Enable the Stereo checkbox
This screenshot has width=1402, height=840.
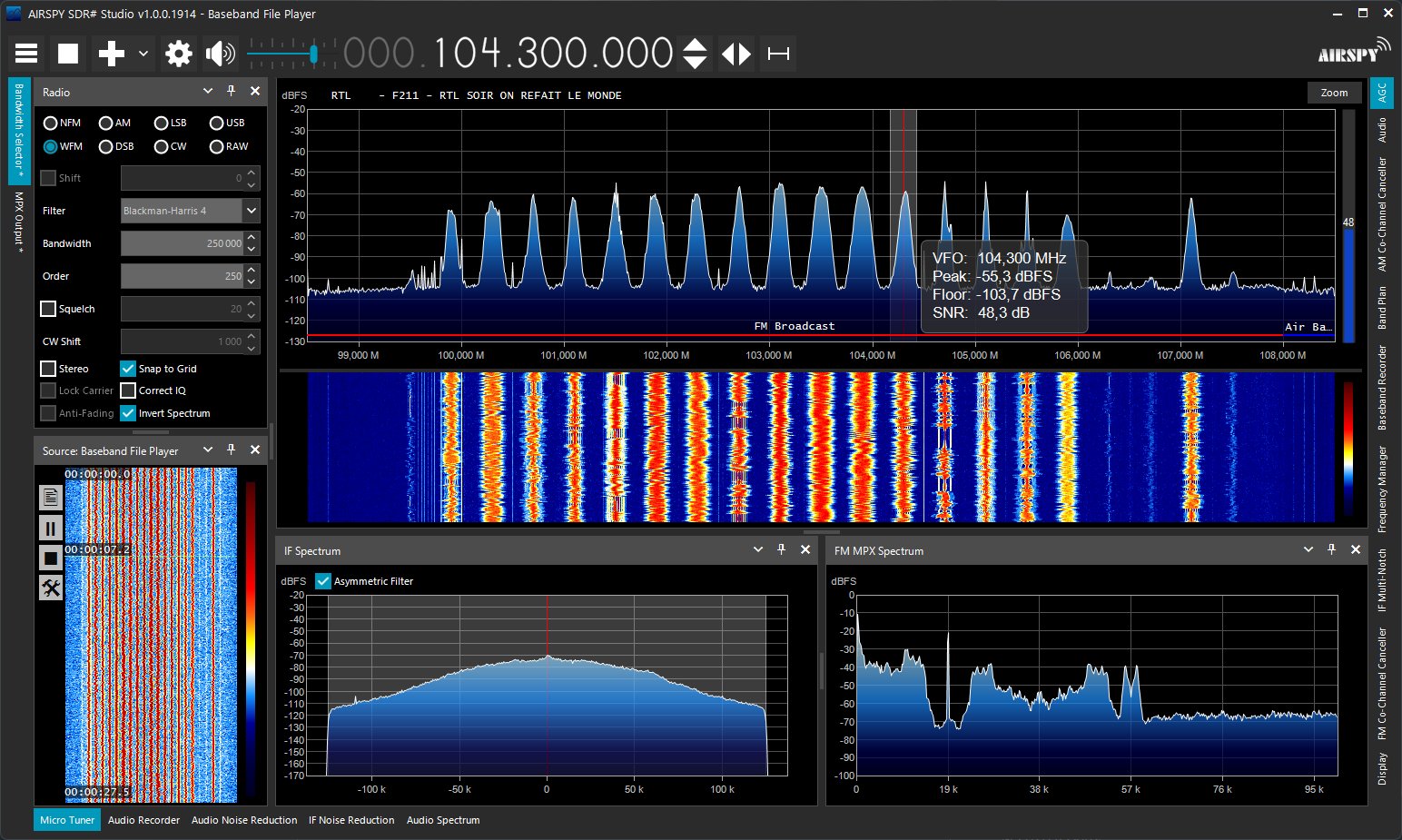(x=48, y=369)
